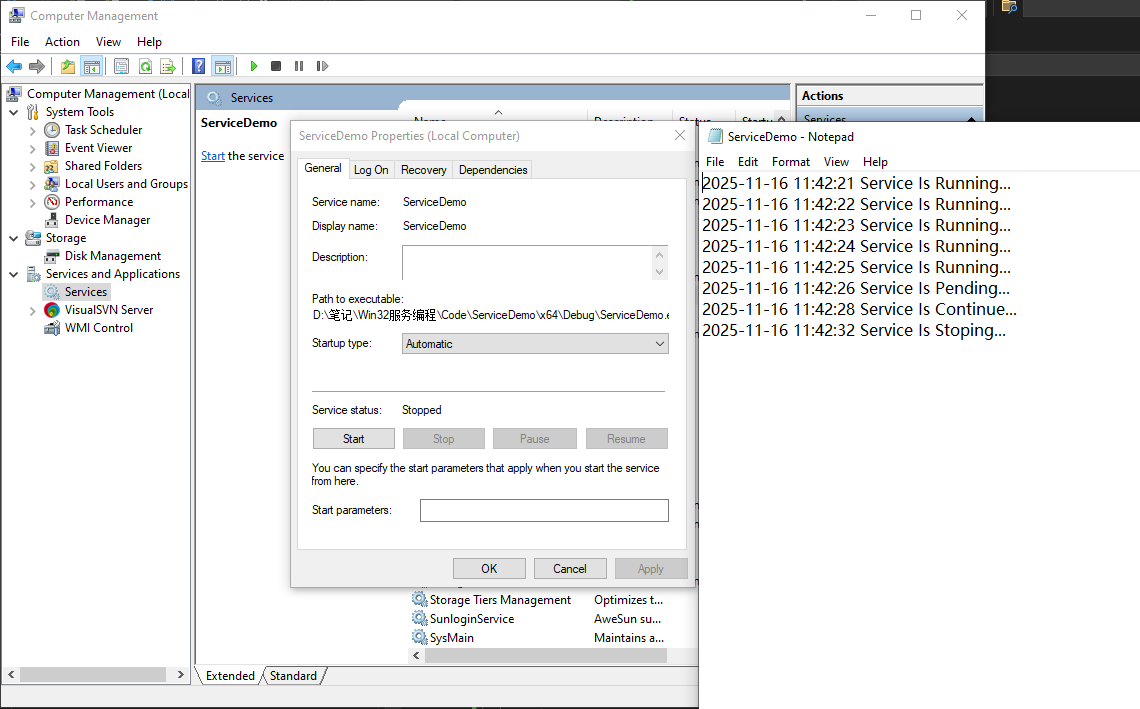Click the Start parameters input field
Viewport: 1140px width, 709px height.
pyautogui.click(x=545, y=510)
